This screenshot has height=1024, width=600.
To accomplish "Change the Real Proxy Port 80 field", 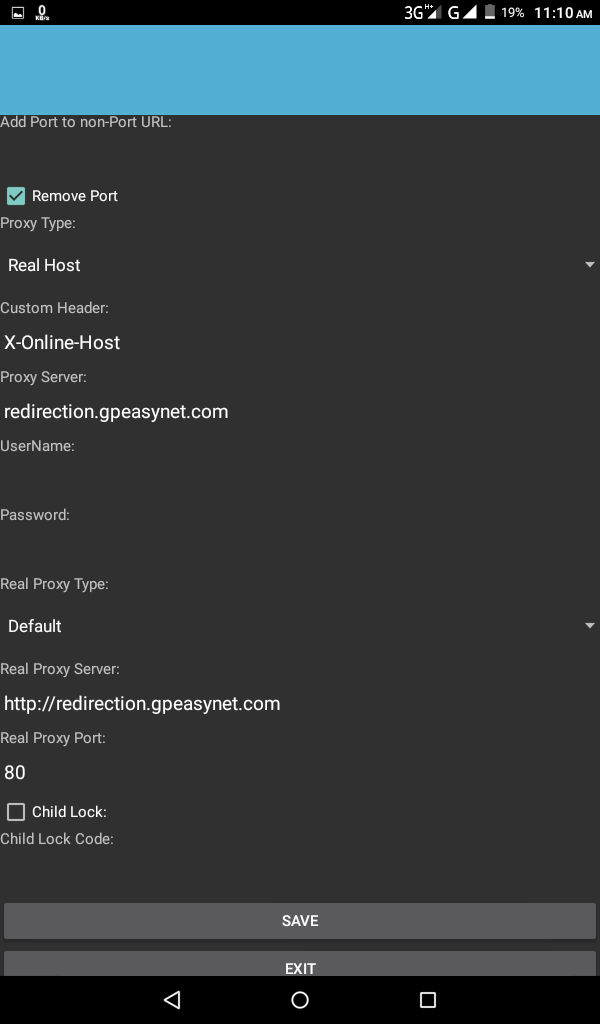I will point(300,772).
